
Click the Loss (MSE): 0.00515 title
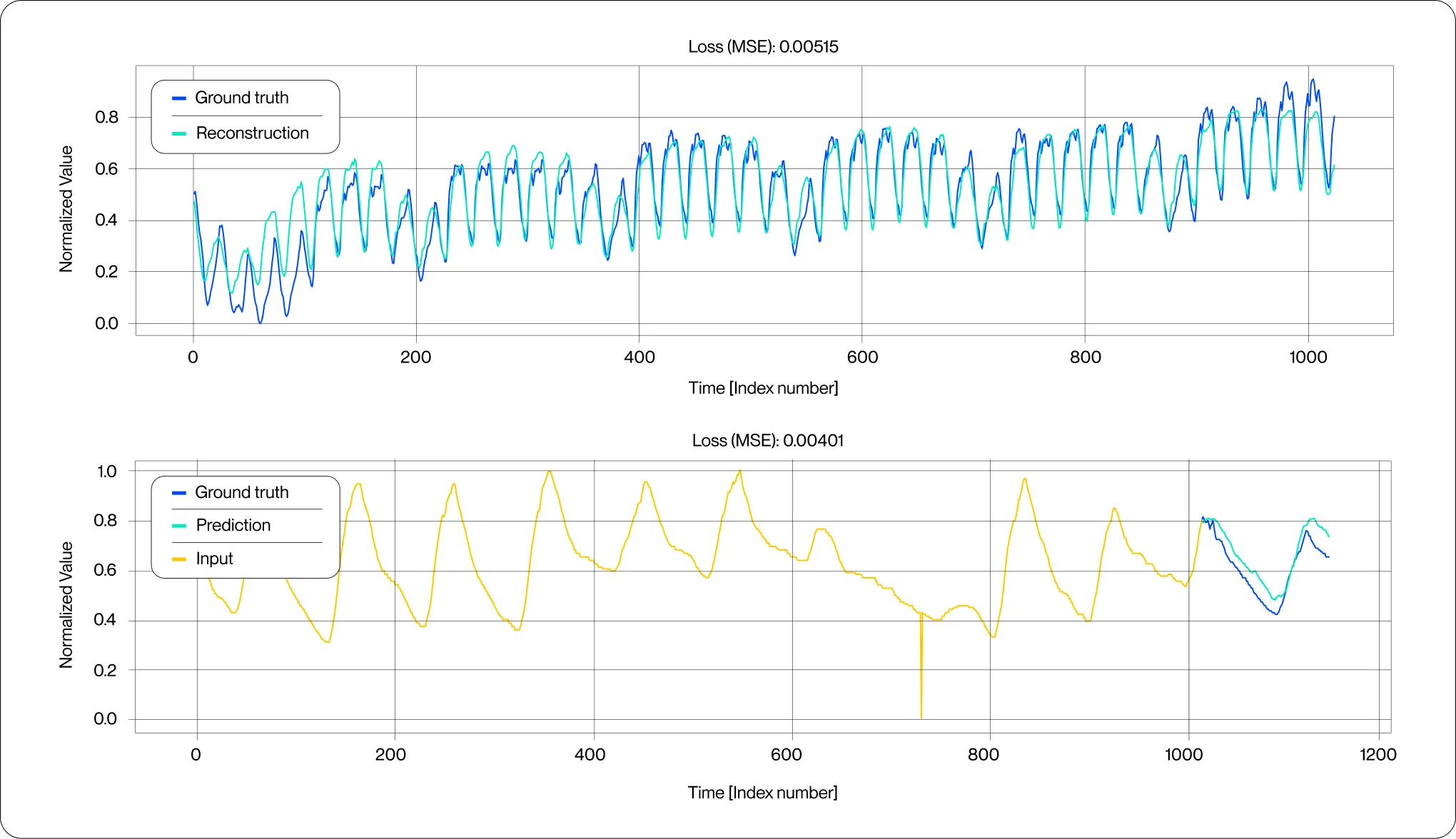(763, 47)
